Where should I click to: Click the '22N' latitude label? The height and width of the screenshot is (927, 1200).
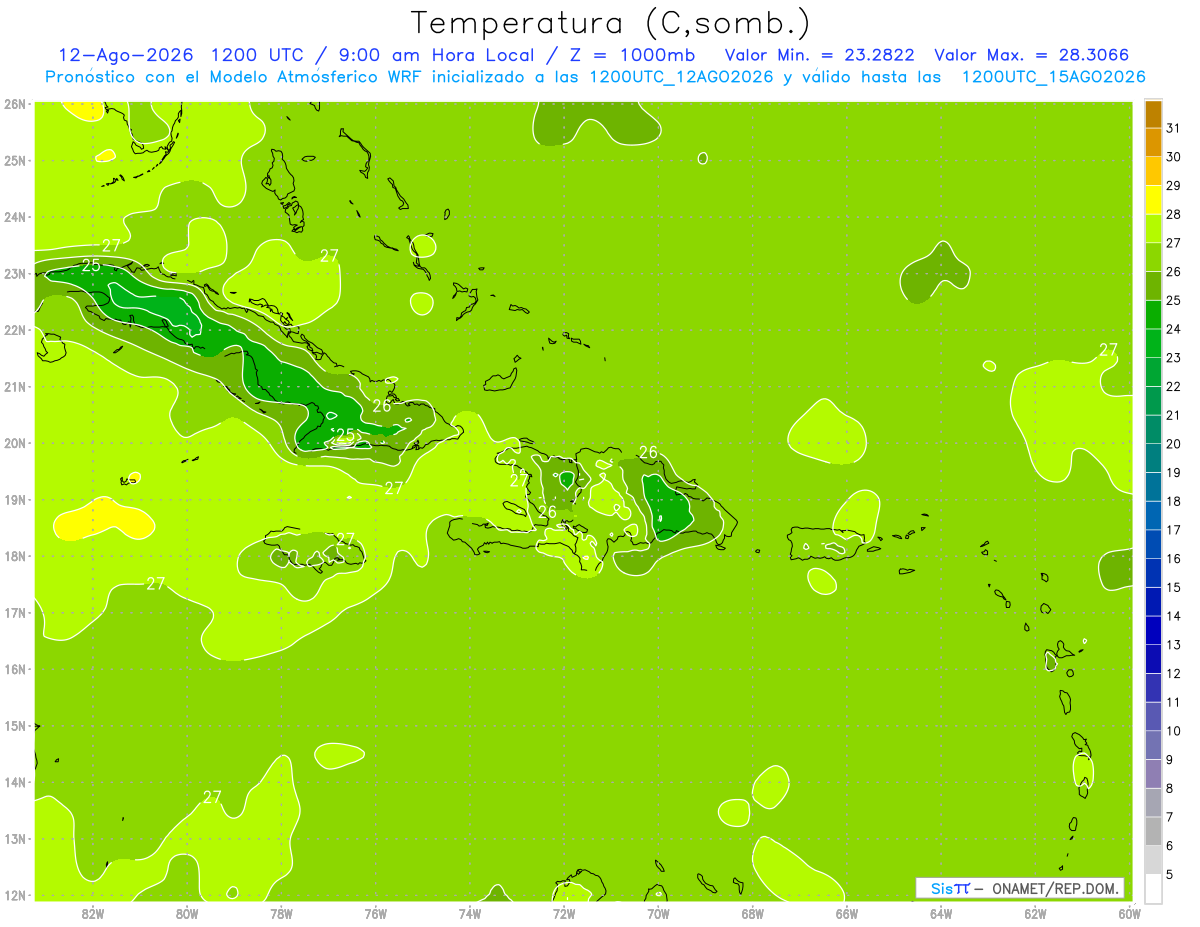[x=14, y=330]
